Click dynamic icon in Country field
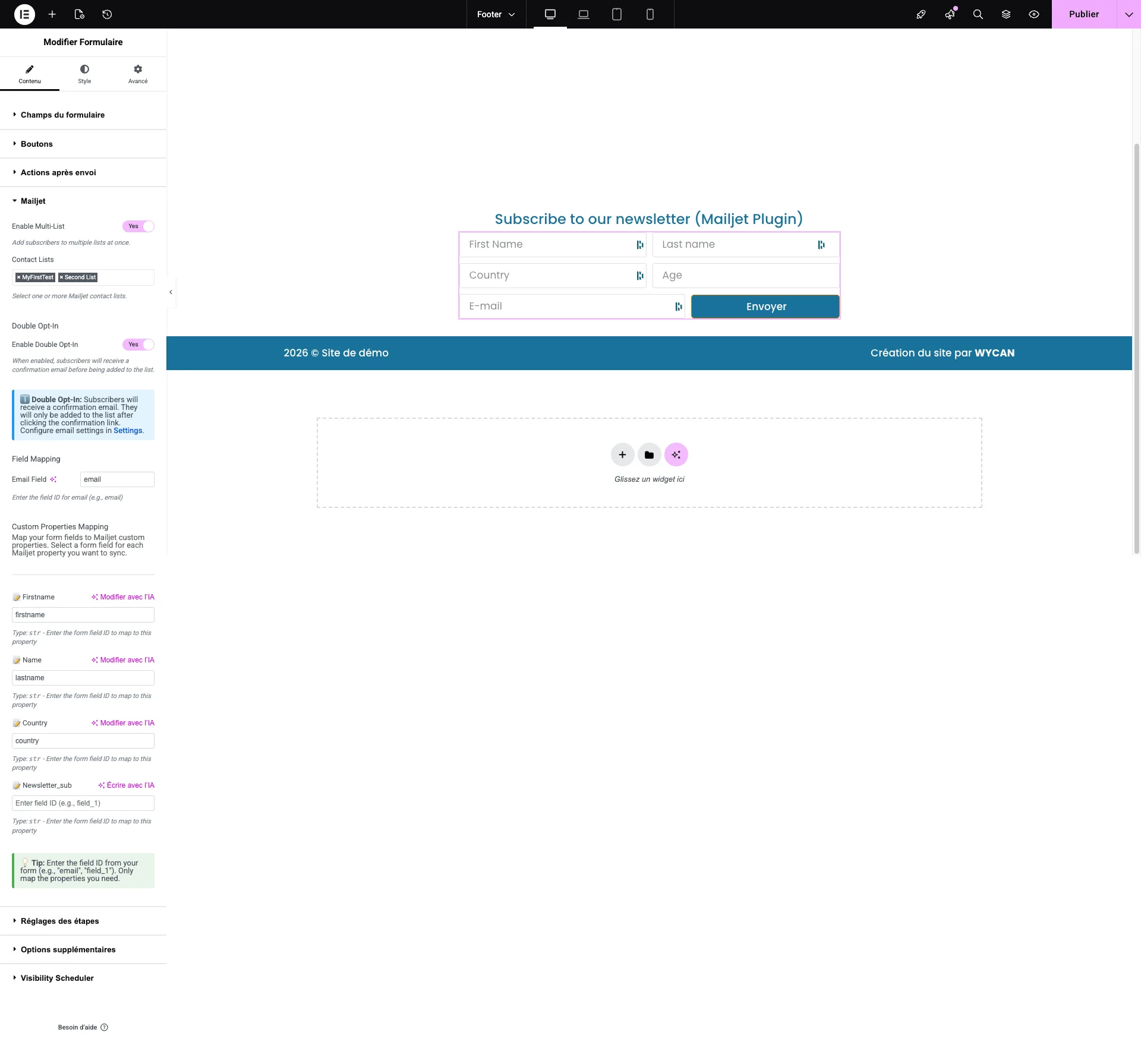The width and height of the screenshot is (1141, 1064). pyautogui.click(x=640, y=276)
